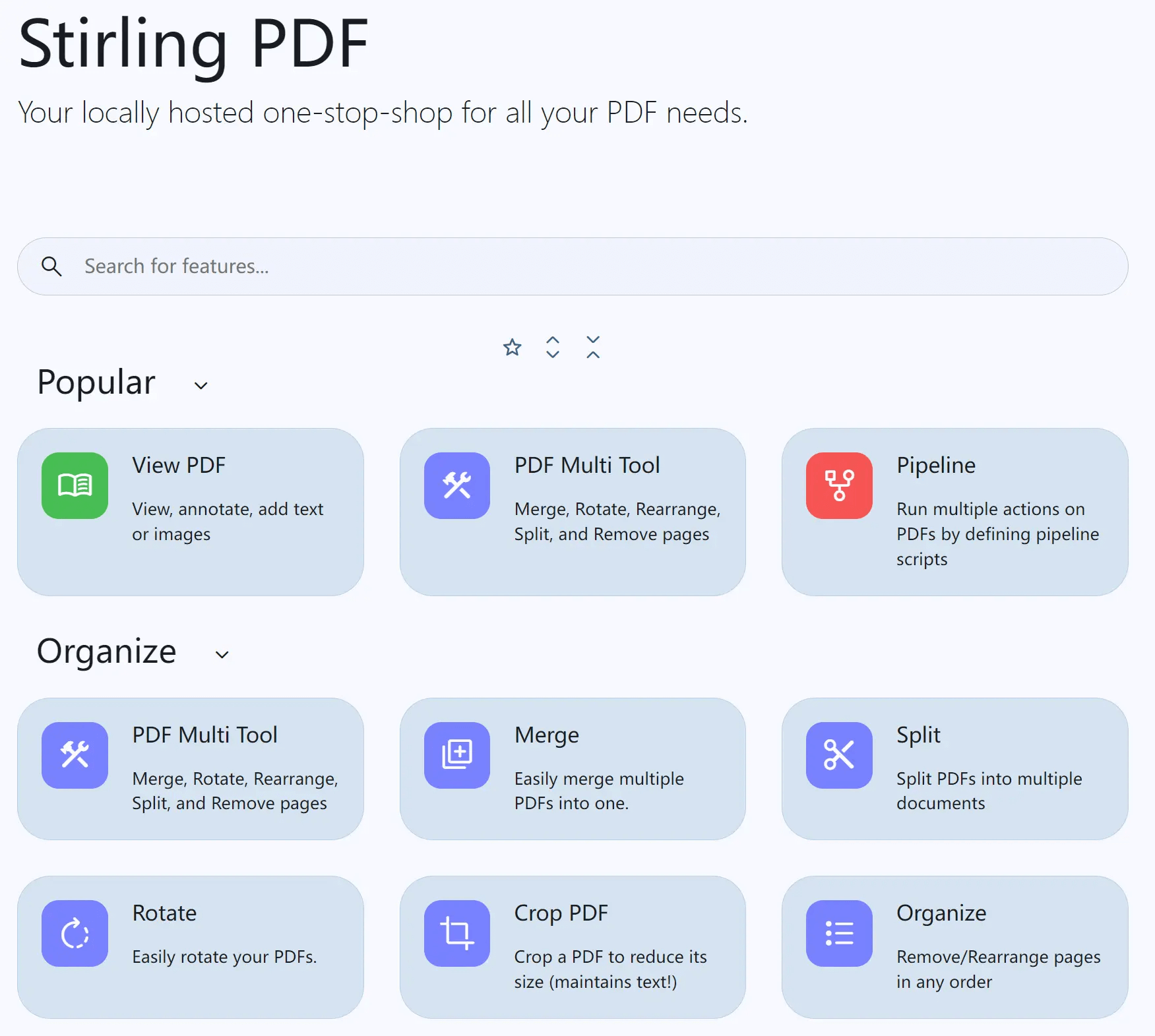
Task: Click the scissors icon for Split
Action: coord(838,756)
